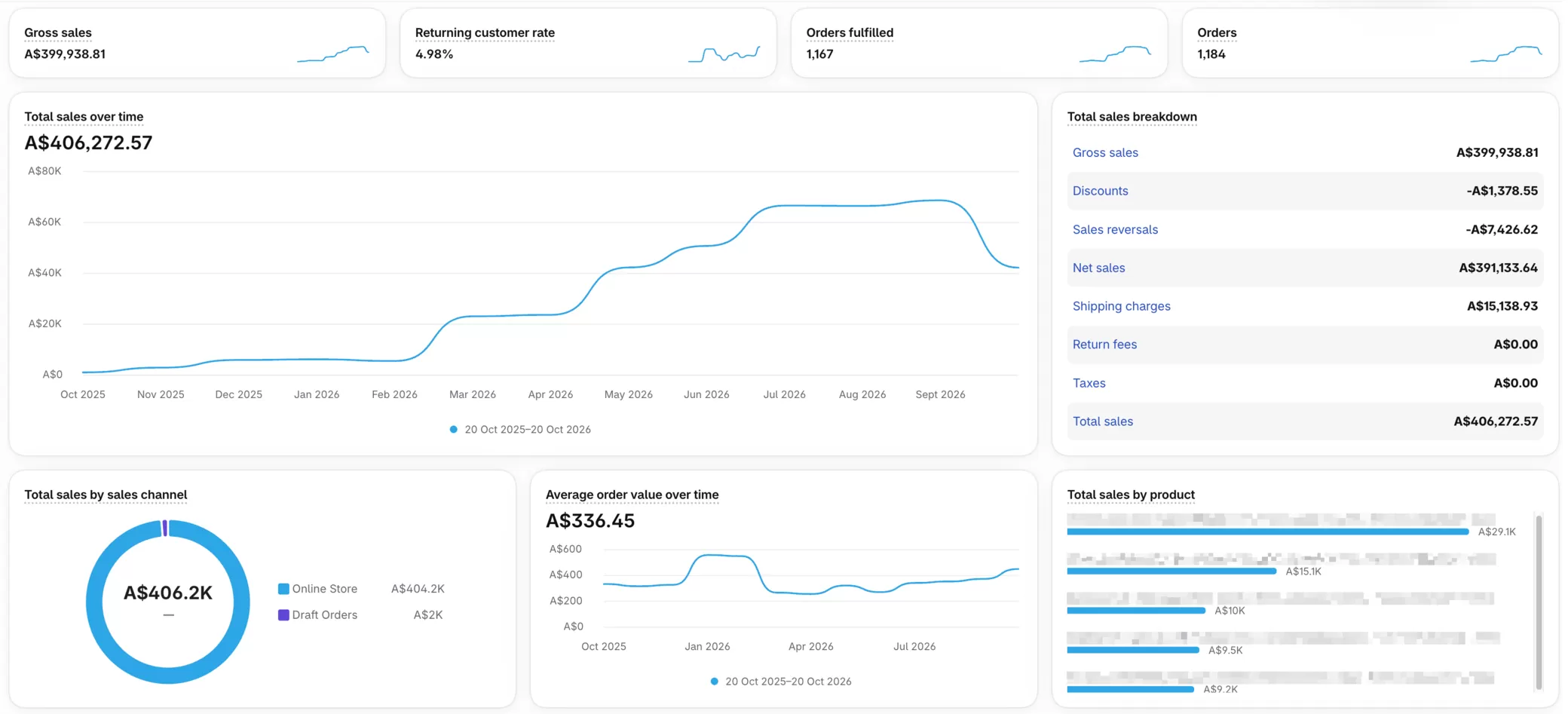Screen dimensions: 1568x714
Task: Click the A$10K product bar
Action: pos(1136,611)
